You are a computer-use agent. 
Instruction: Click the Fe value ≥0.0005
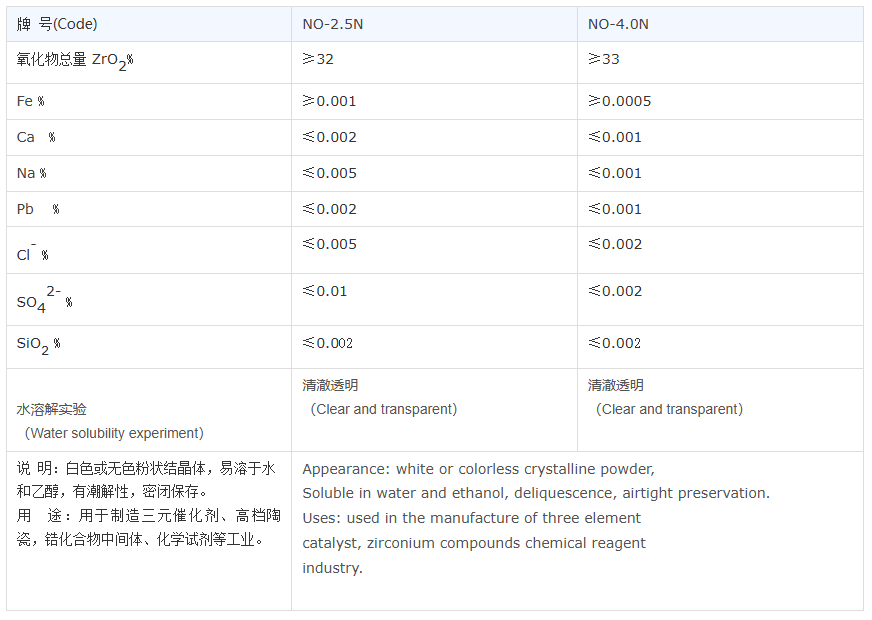(x=620, y=101)
